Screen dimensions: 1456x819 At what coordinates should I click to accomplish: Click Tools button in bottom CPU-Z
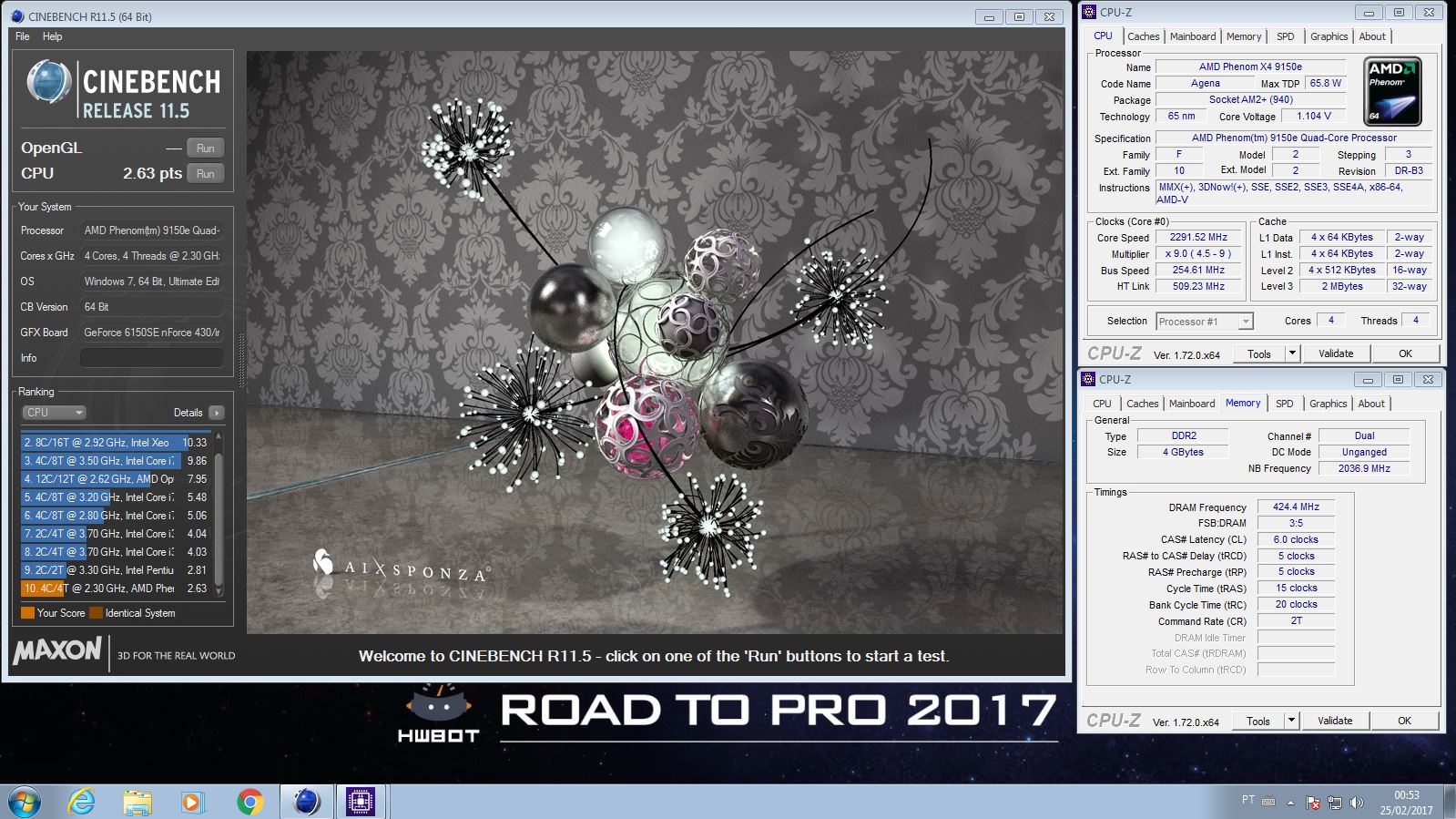[x=1258, y=721]
